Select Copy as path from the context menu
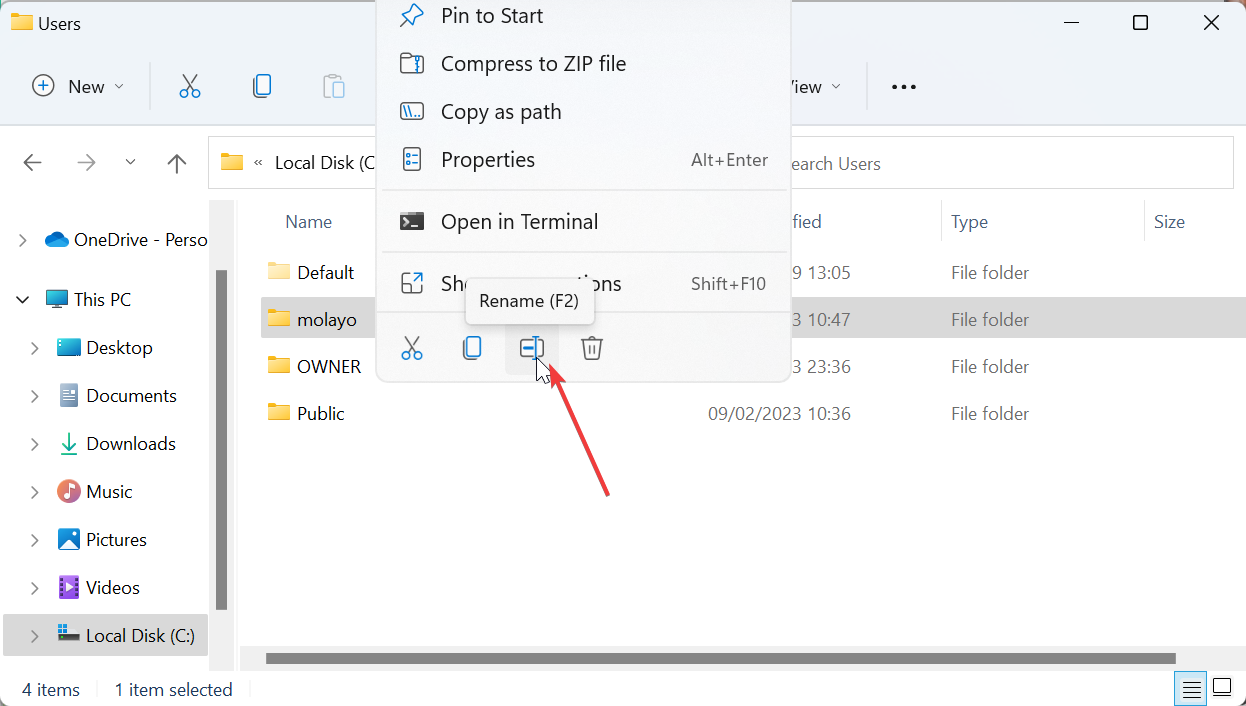 501,111
